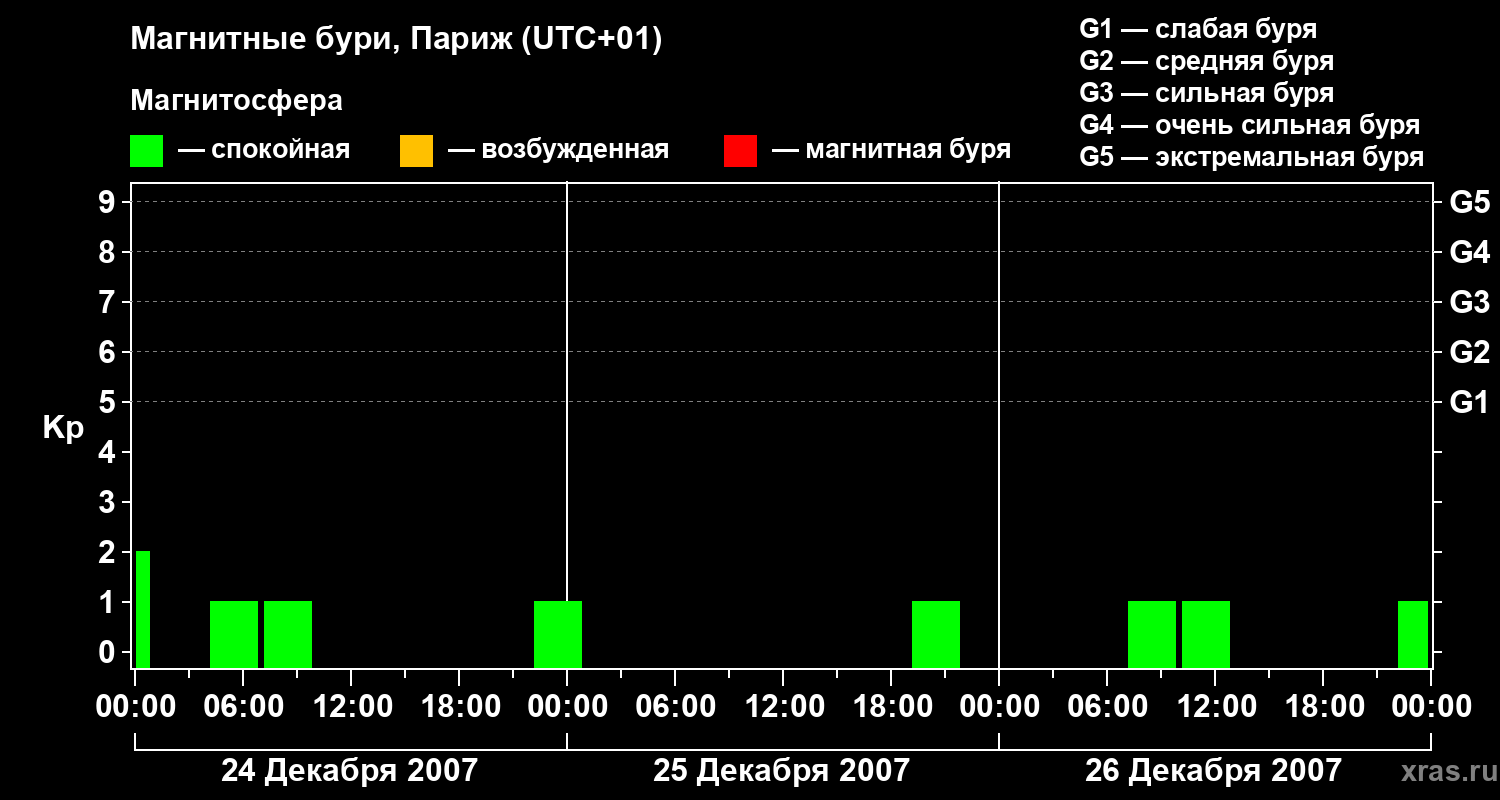
Task: Click the Kp=2 bar at start of 24 December
Action: [143, 609]
